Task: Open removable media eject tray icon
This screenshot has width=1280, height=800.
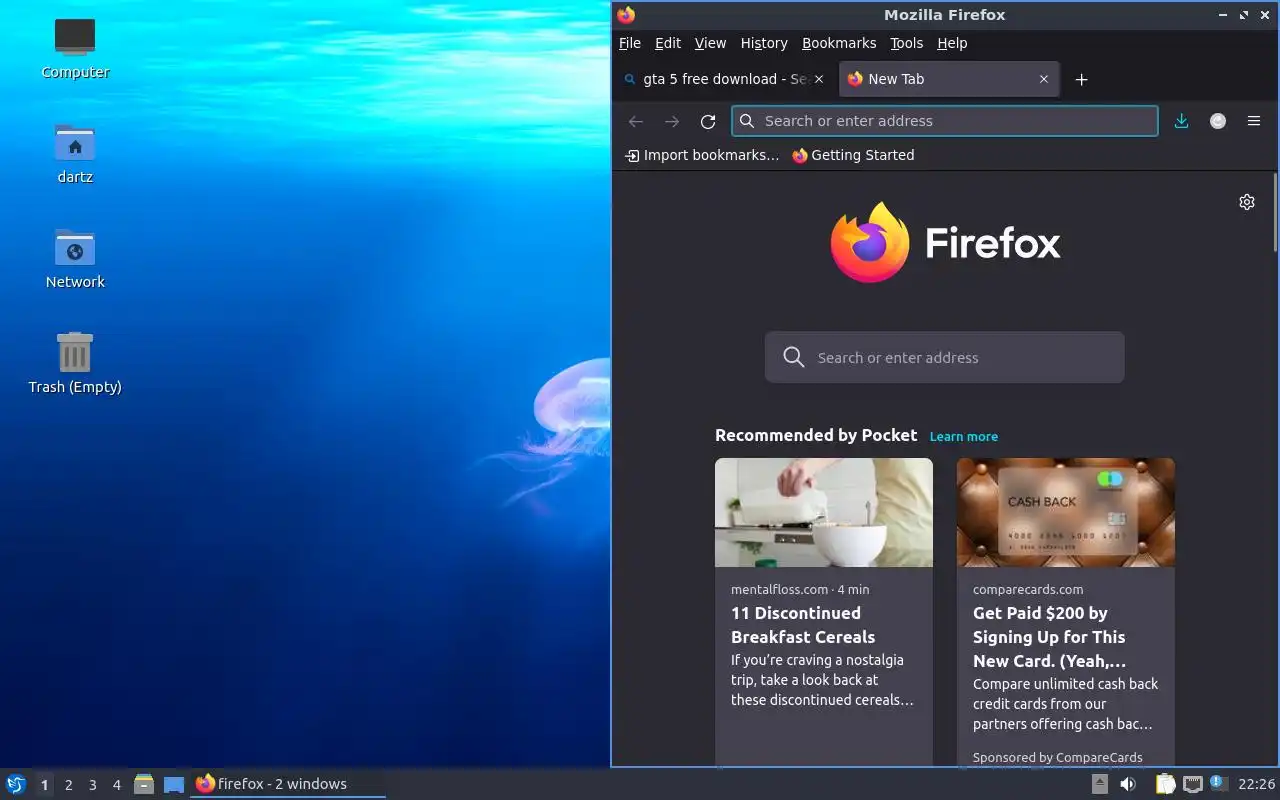Action: [x=1099, y=784]
